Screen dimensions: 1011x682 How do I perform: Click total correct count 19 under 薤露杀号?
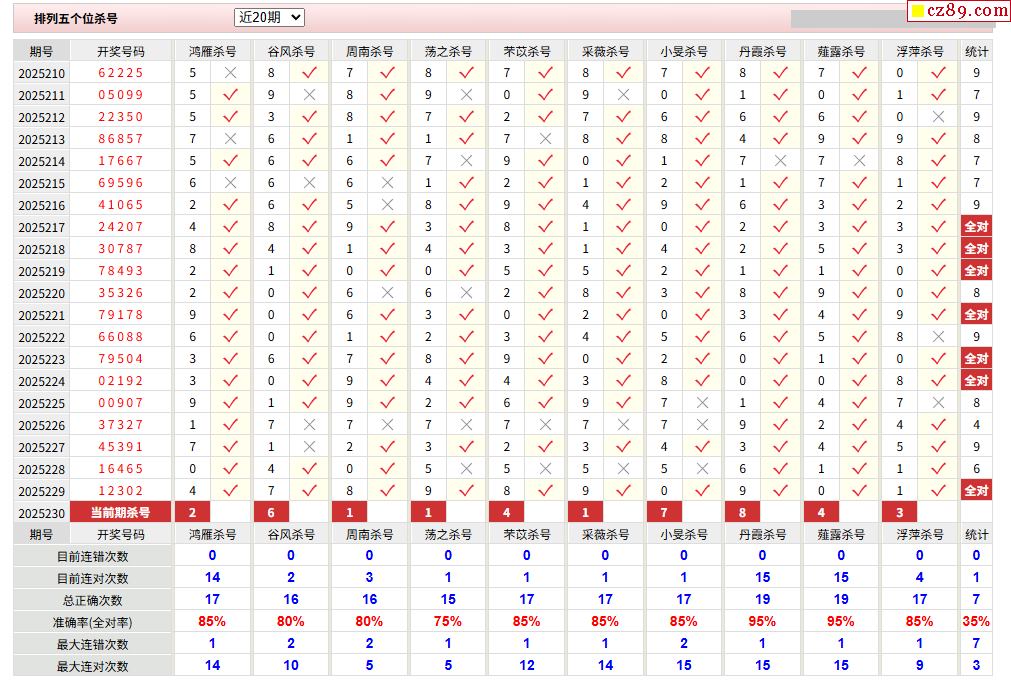[841, 599]
